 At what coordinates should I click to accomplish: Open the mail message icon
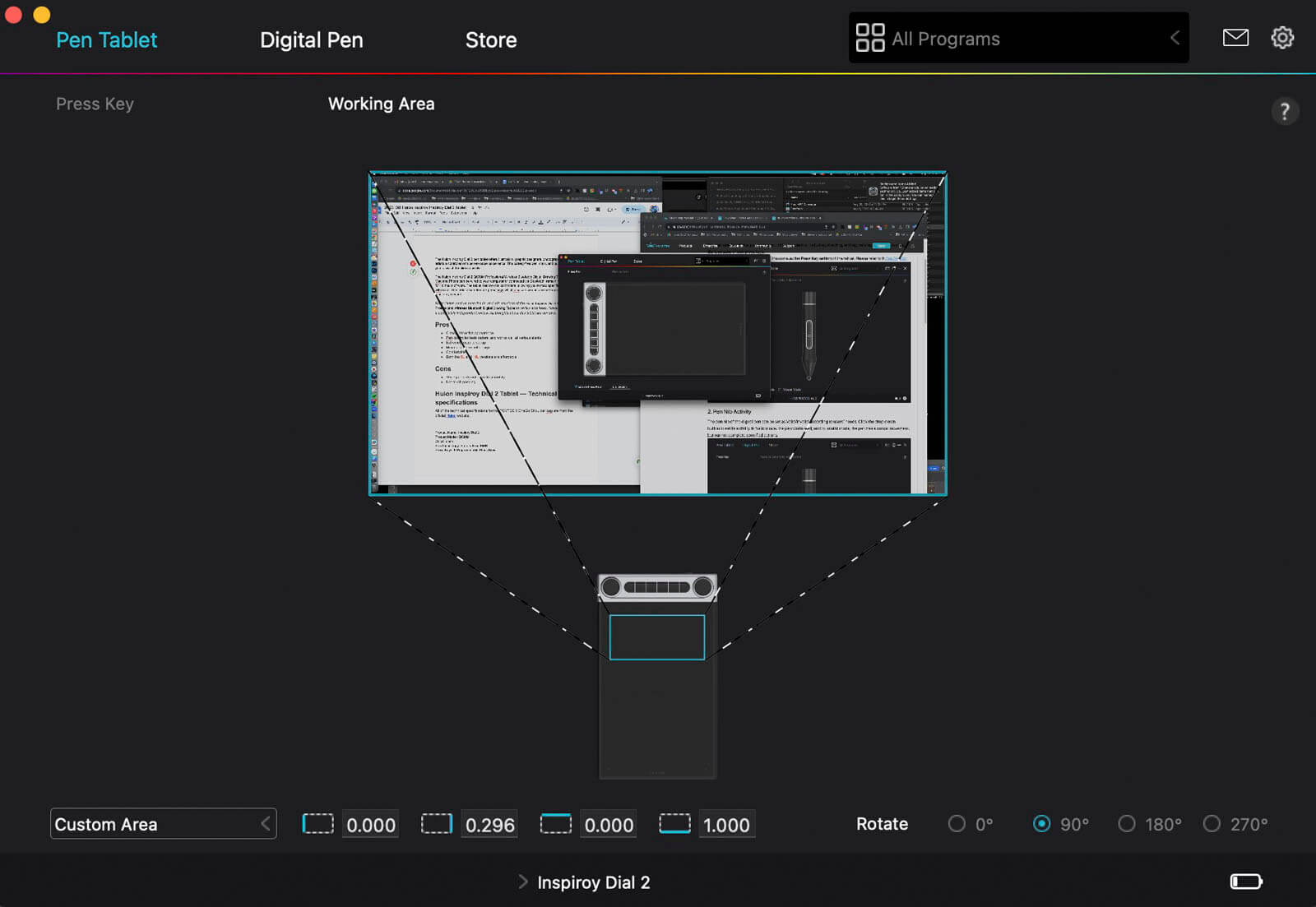(1235, 38)
